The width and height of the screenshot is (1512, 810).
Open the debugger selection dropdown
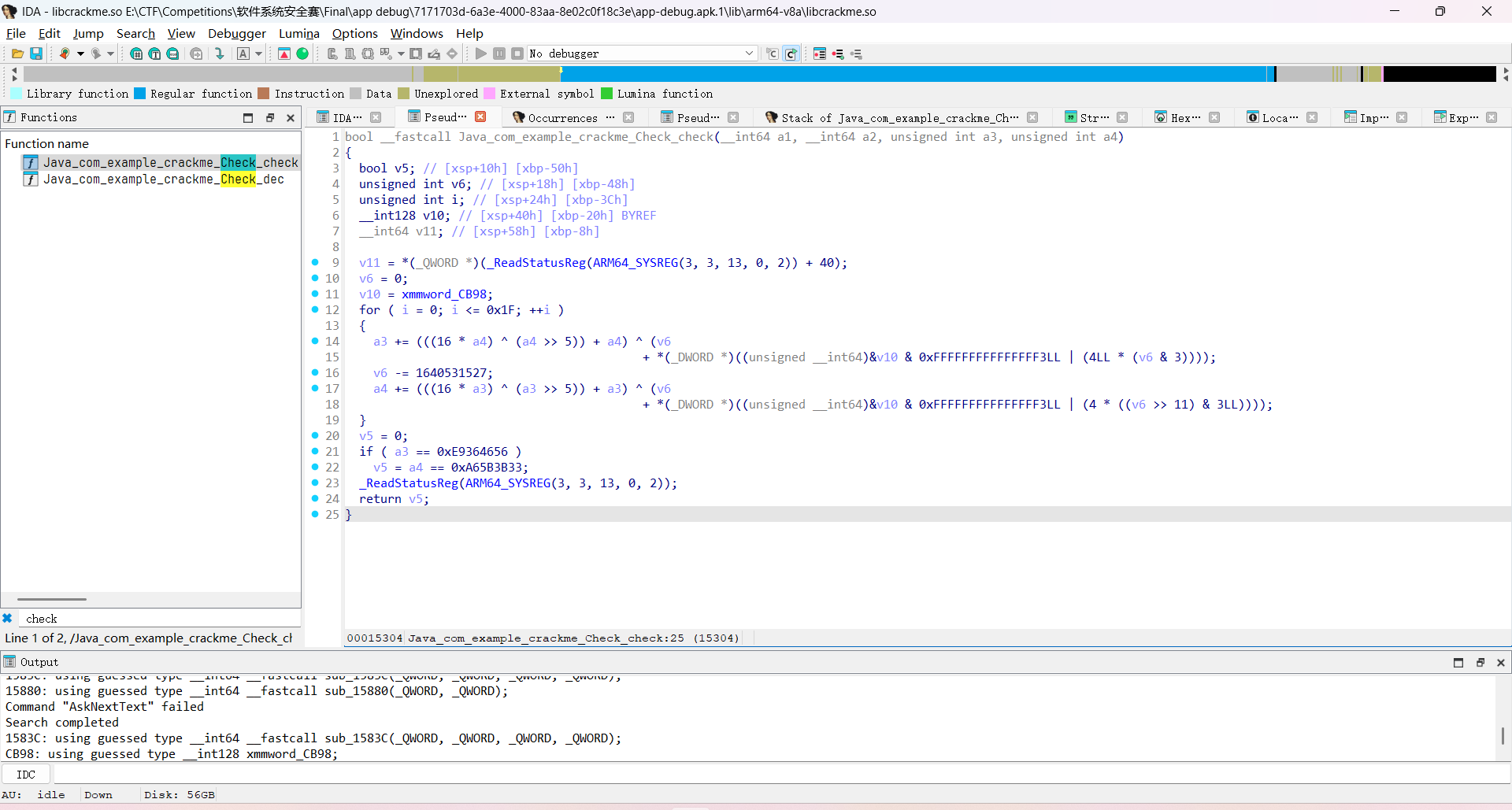(749, 54)
